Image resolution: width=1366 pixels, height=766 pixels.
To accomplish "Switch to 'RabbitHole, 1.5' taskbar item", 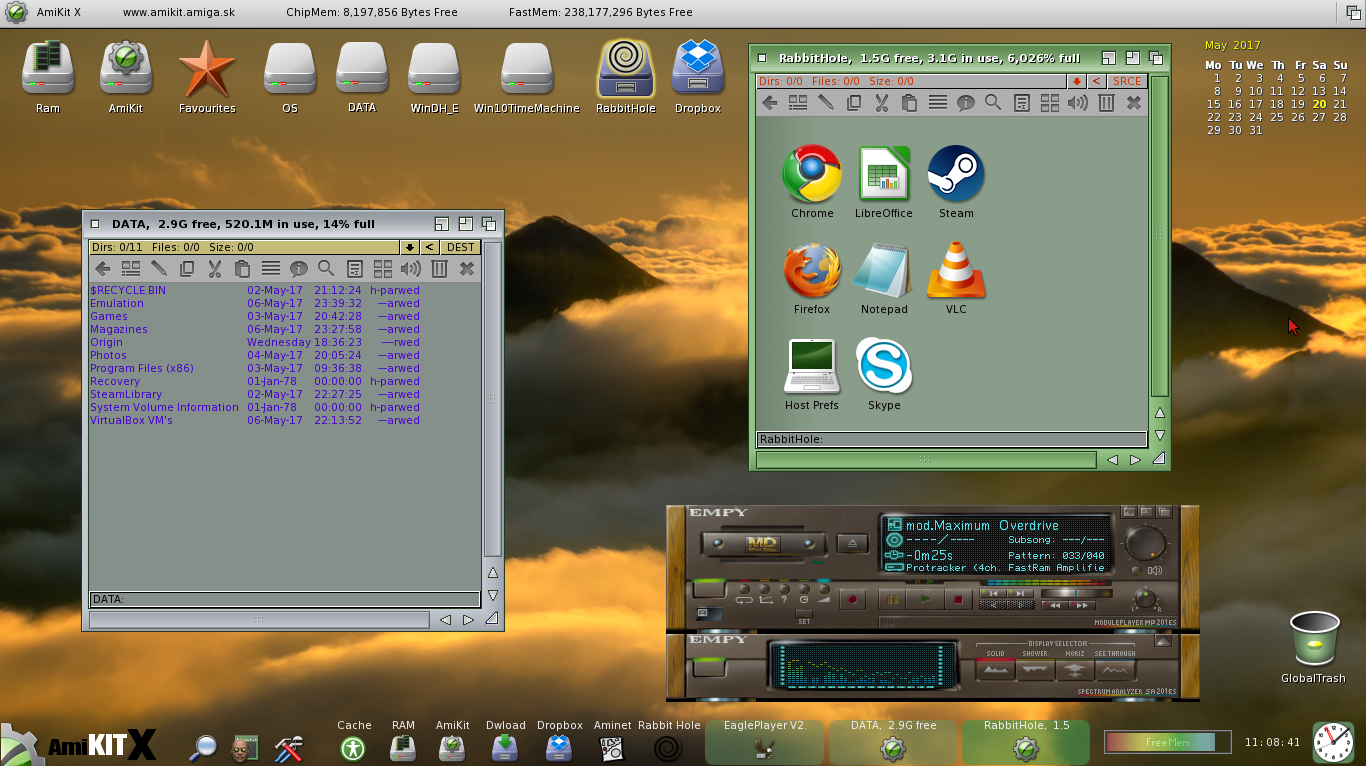I will point(1026,741).
